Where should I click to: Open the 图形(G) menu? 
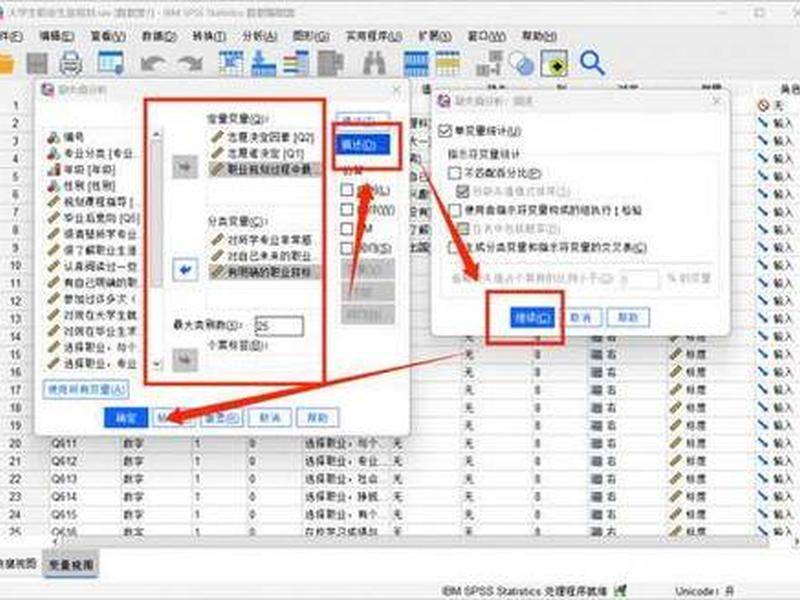(x=310, y=36)
